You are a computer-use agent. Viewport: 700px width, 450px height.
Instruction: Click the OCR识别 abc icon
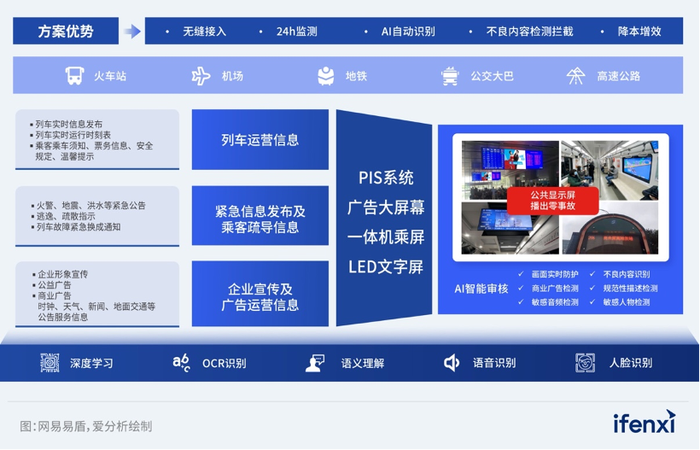[181, 362]
